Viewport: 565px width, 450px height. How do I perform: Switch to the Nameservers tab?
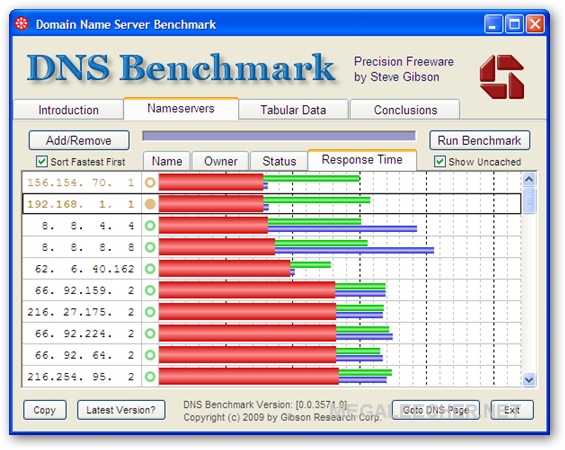(x=181, y=108)
